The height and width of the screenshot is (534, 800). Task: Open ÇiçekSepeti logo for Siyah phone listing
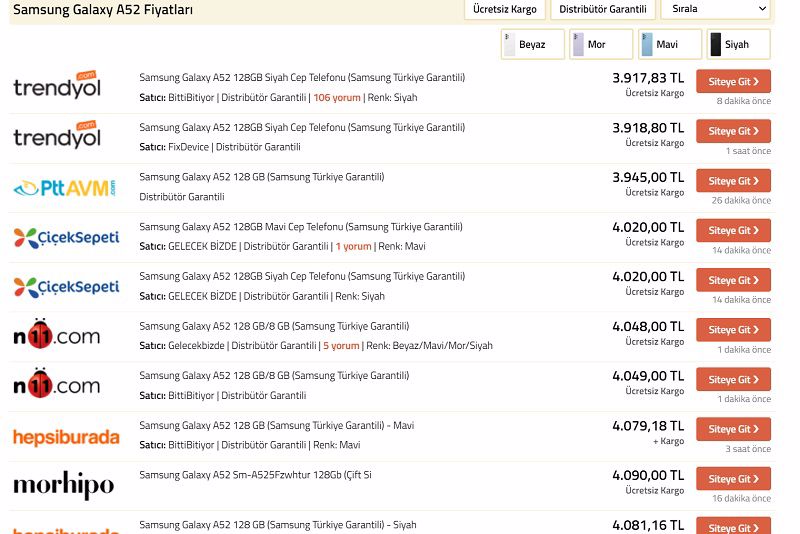66,287
